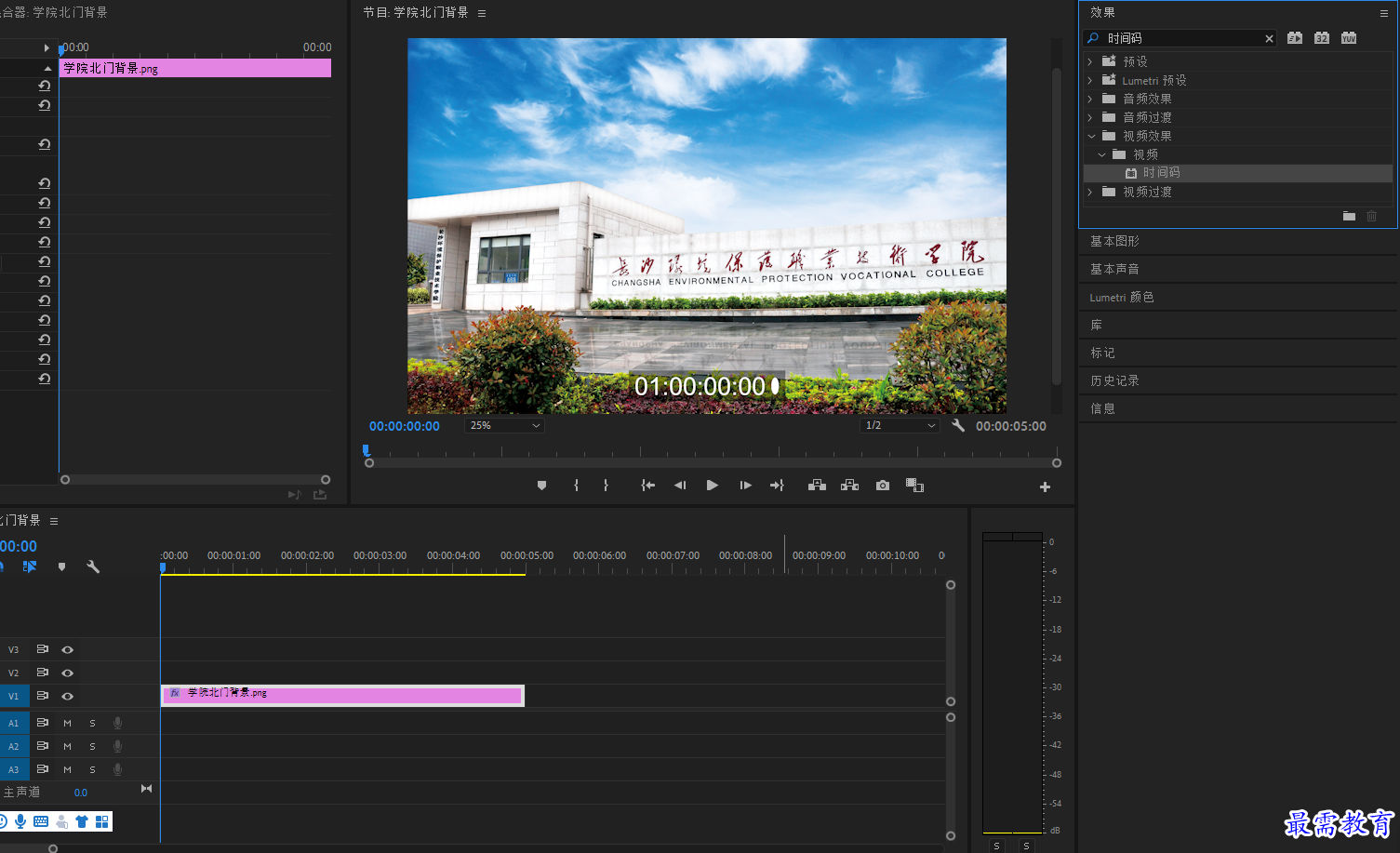This screenshot has width=1400, height=853.
Task: Collapse the 视频效果 folder
Action: coord(1091,136)
